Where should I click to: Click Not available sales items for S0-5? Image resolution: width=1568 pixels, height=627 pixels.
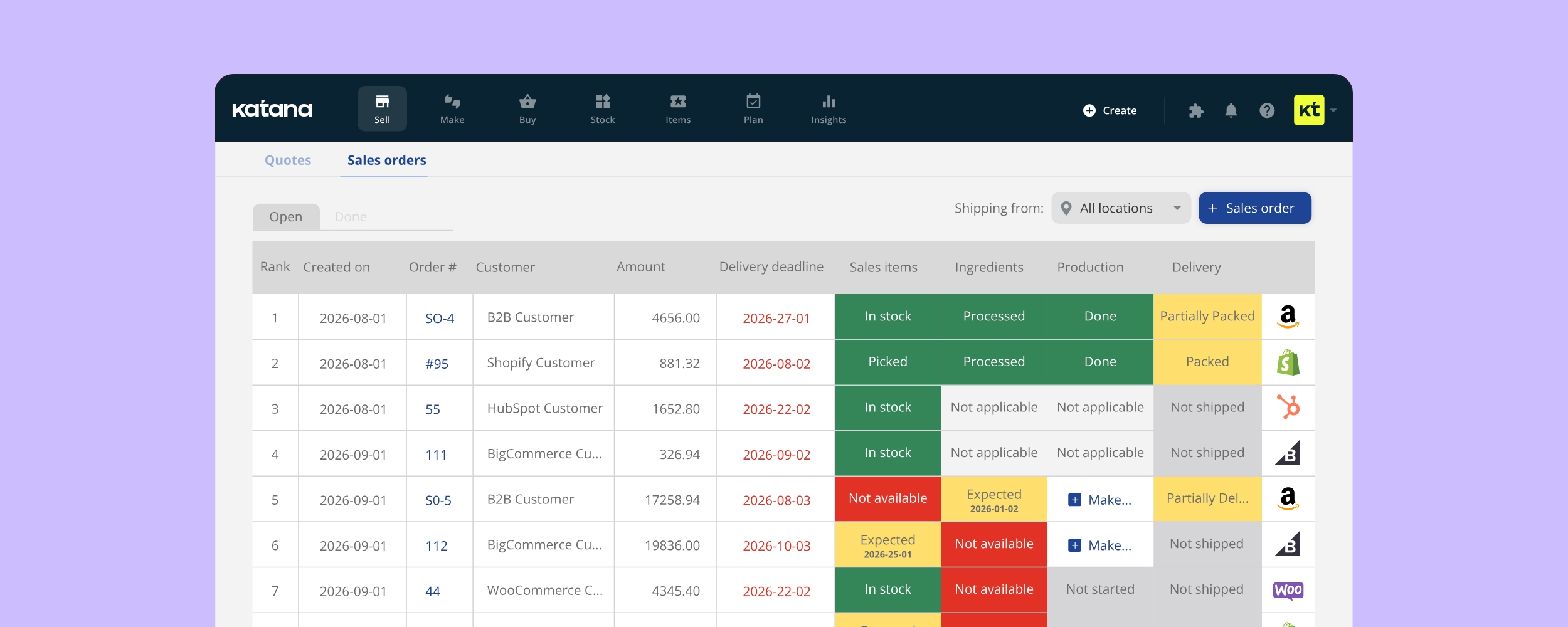(x=887, y=498)
